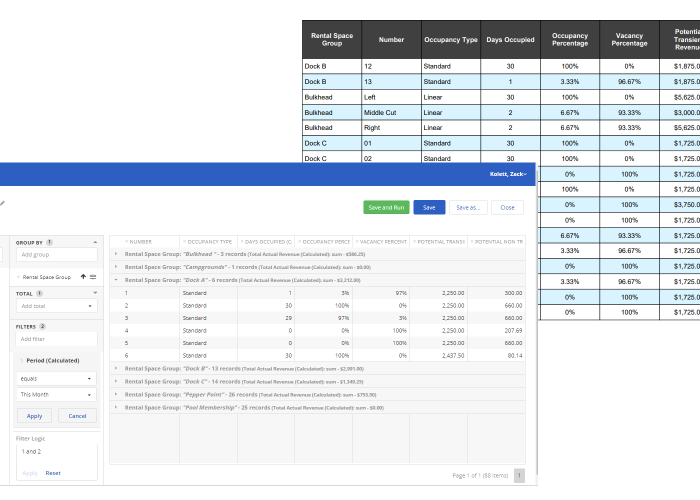700x500 pixels.
Task: Click the VACANCY PERCENT column header
Action: 383,242
